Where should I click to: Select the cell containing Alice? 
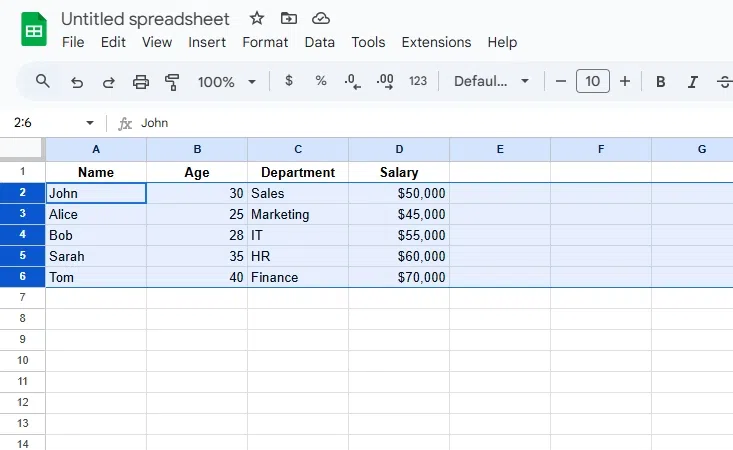(x=96, y=214)
